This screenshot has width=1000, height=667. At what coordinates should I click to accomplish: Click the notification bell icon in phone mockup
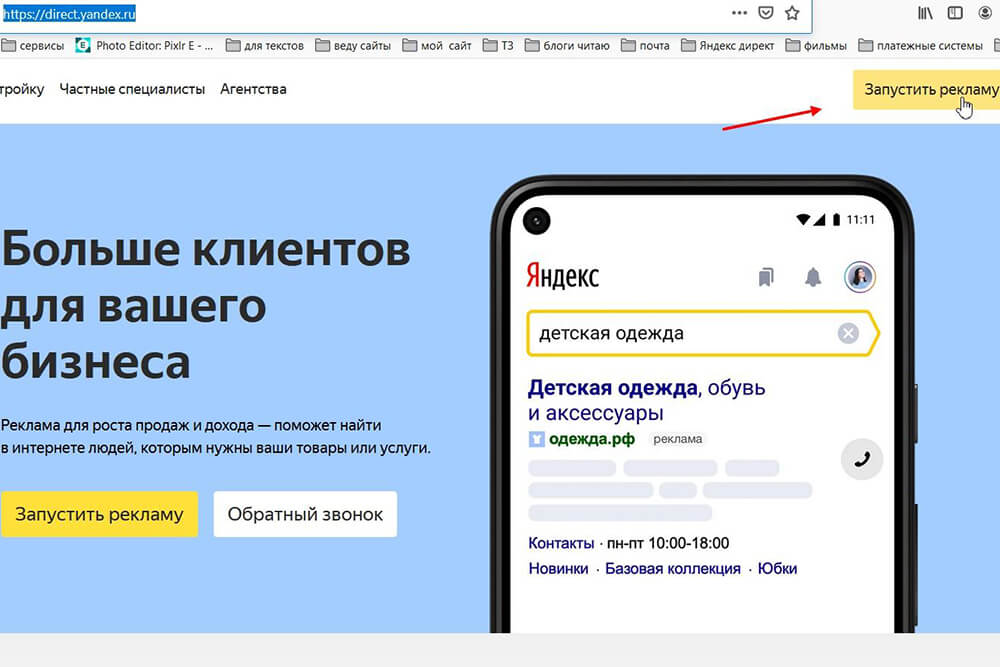812,277
